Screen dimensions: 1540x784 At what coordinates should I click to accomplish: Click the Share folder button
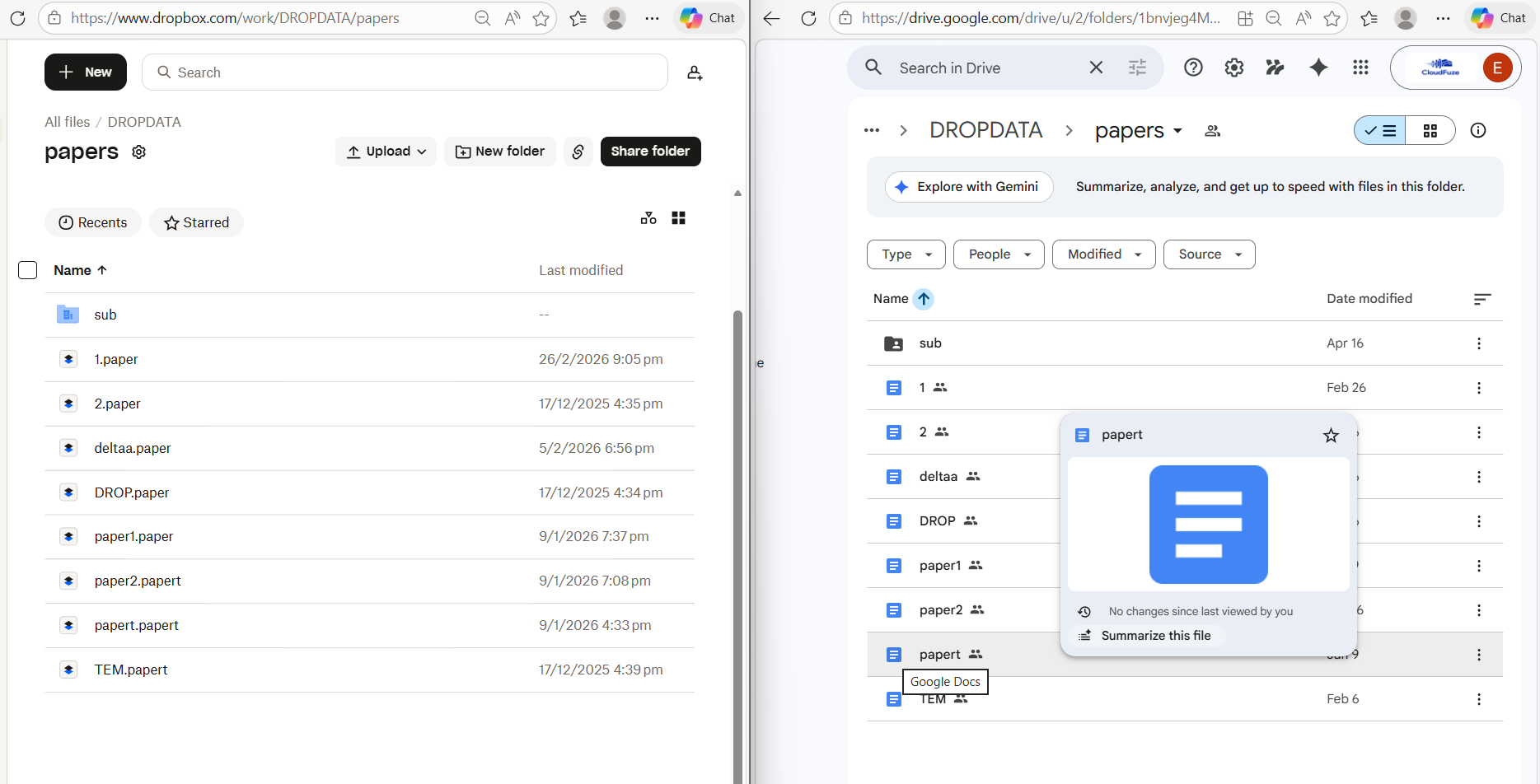651,152
